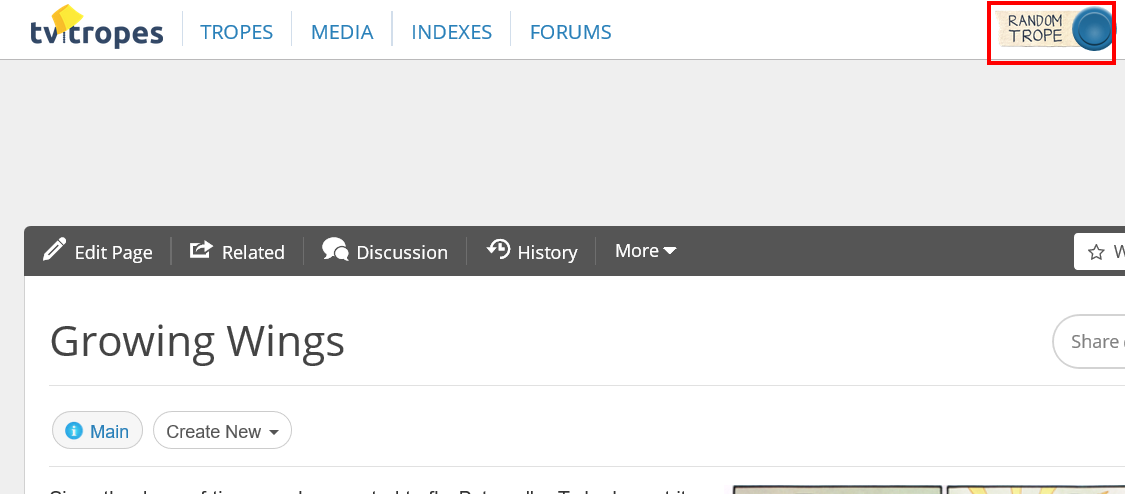1125x494 pixels.
Task: Open the Edit Page link text
Action: point(113,252)
